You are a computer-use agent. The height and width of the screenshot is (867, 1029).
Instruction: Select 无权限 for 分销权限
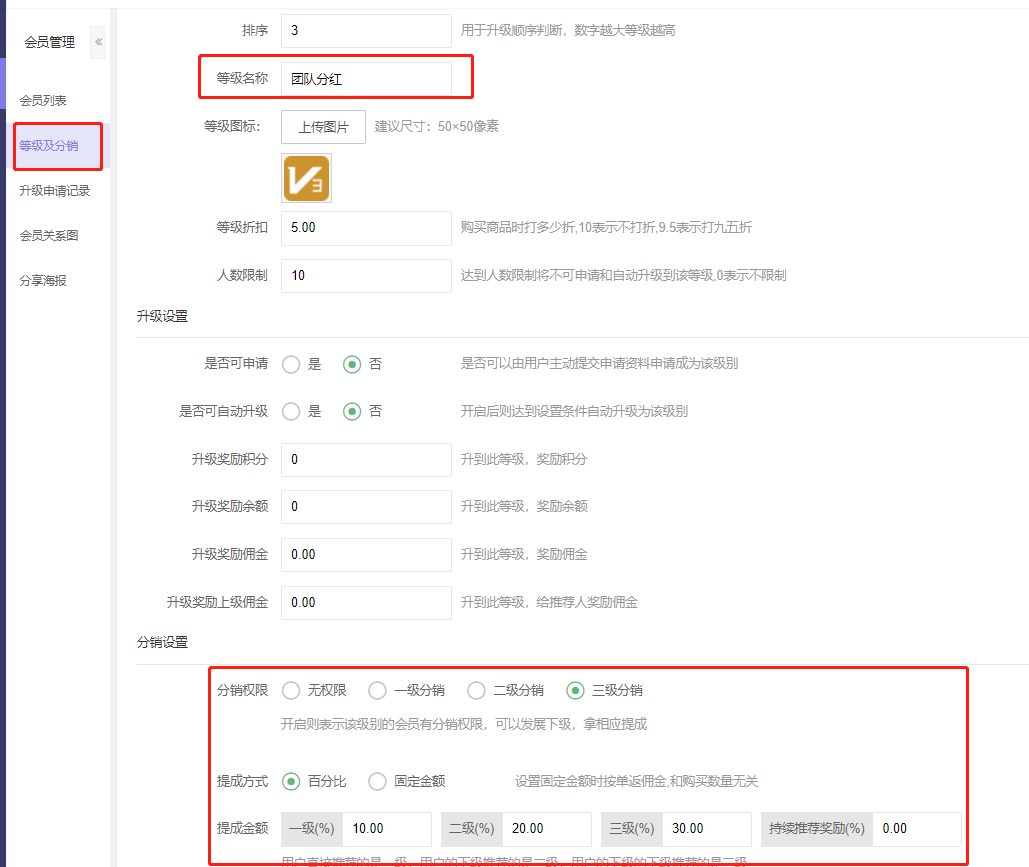(x=291, y=690)
